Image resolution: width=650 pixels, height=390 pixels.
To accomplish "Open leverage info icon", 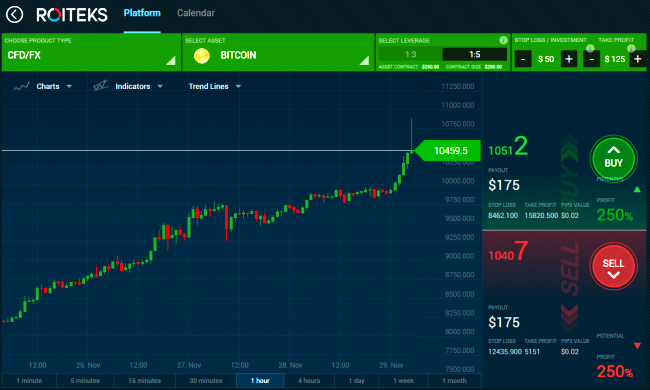I will 503,40.
